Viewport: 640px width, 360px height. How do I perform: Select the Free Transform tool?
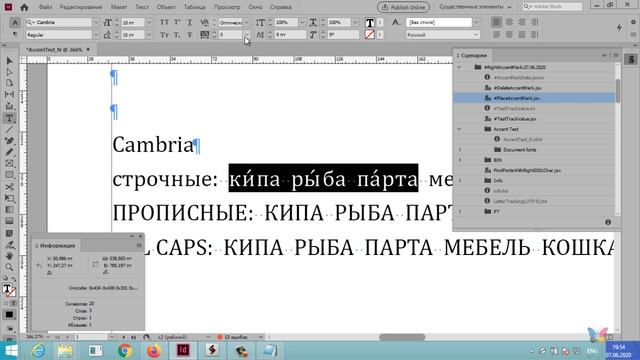(9, 198)
